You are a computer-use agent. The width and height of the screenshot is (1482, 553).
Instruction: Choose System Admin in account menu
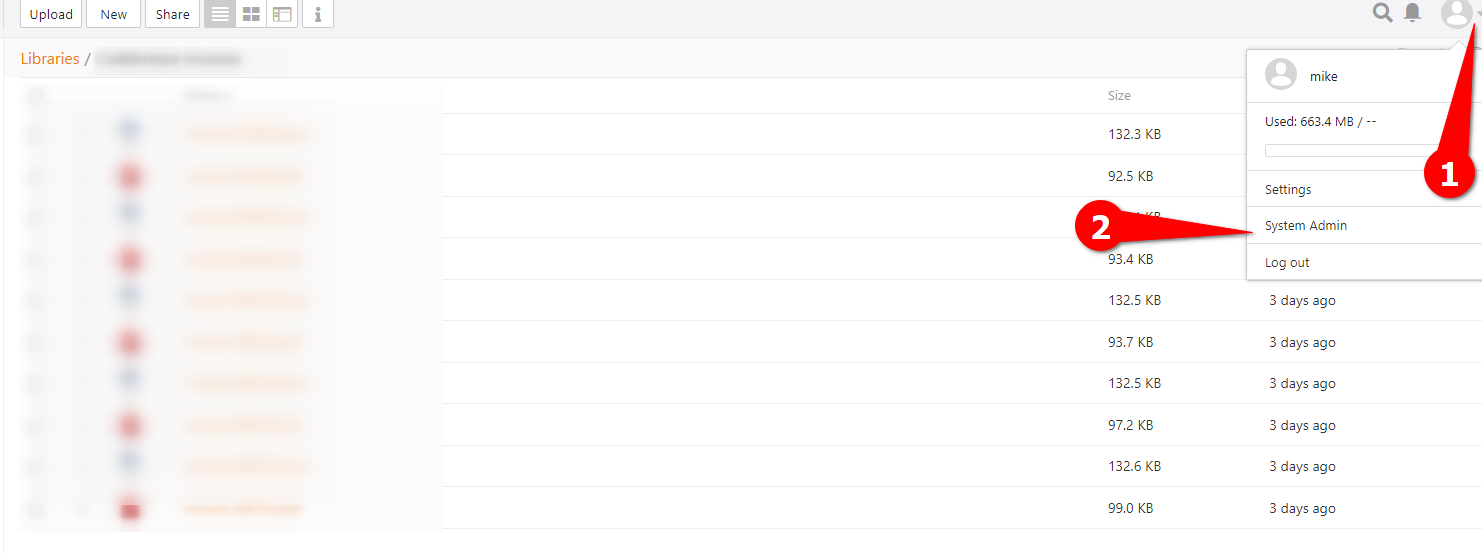click(x=1306, y=226)
